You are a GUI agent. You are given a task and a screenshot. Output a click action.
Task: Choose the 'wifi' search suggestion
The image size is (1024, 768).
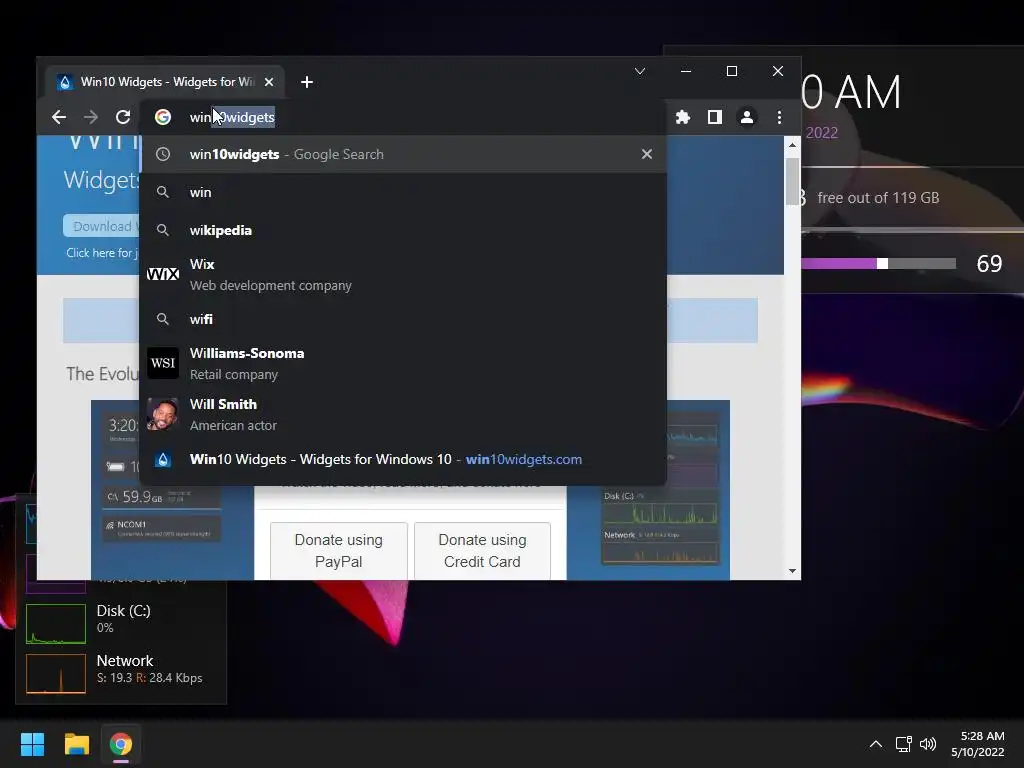403,319
